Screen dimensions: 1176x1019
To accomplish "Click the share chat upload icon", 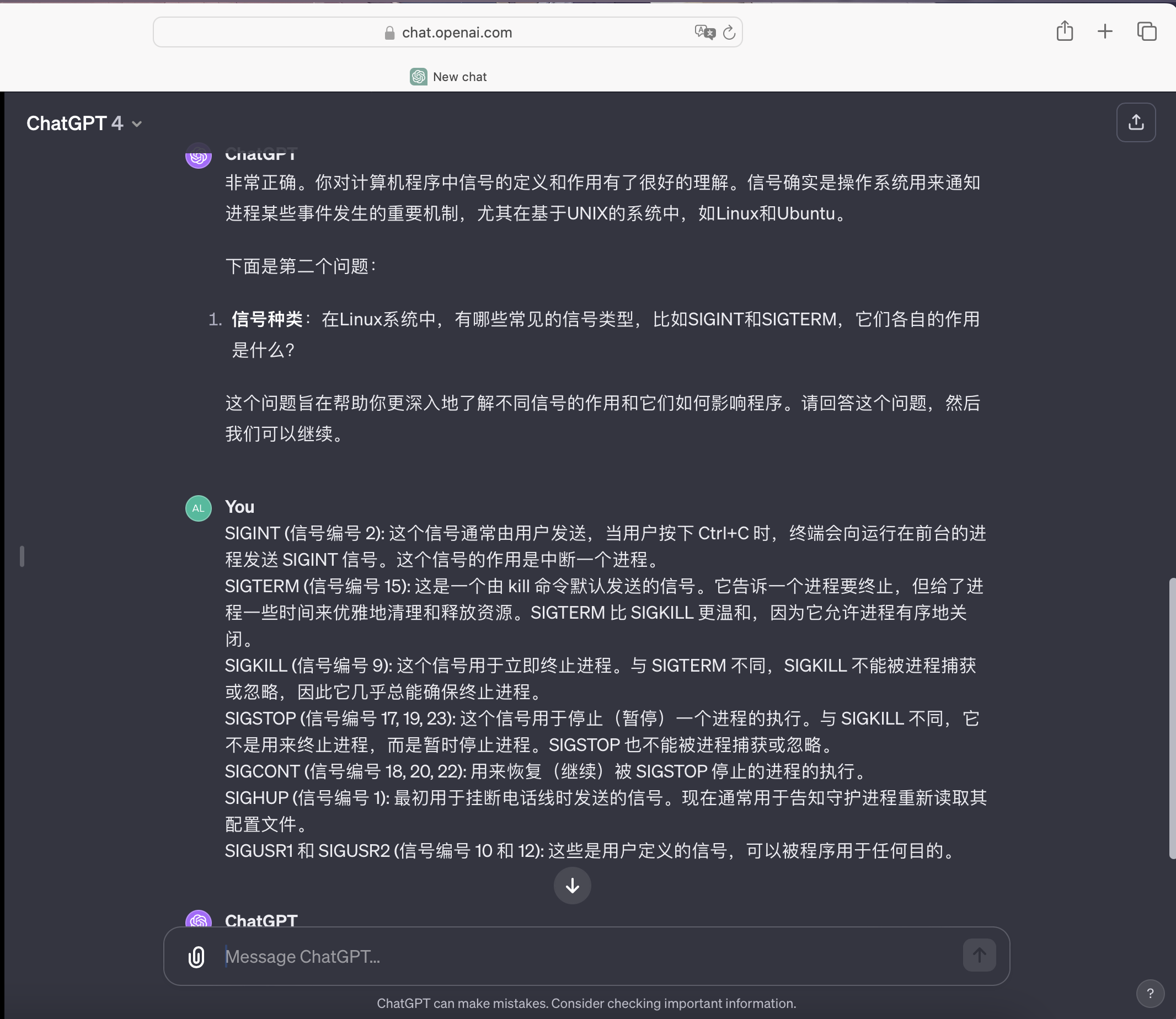I will click(x=1136, y=122).
